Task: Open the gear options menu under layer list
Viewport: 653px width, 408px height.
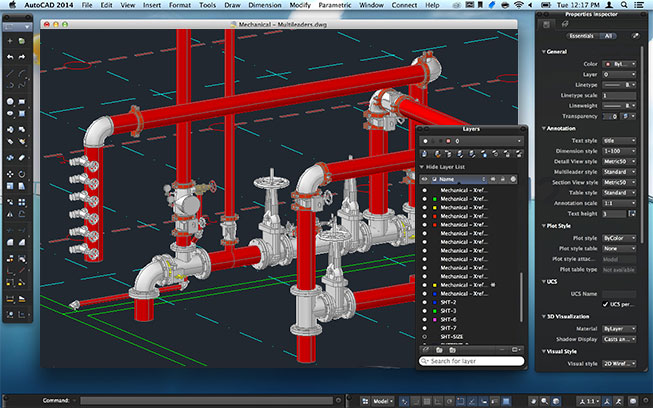Action: (516, 350)
